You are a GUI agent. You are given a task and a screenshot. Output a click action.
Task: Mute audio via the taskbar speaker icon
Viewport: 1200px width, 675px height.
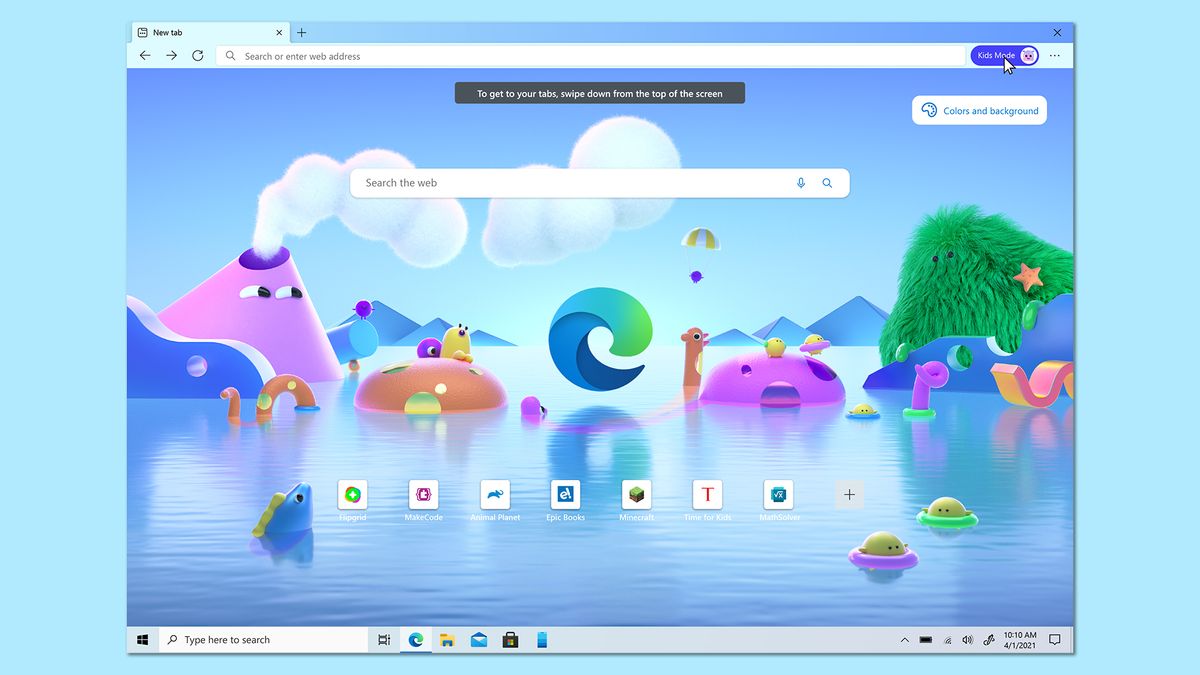coord(967,639)
